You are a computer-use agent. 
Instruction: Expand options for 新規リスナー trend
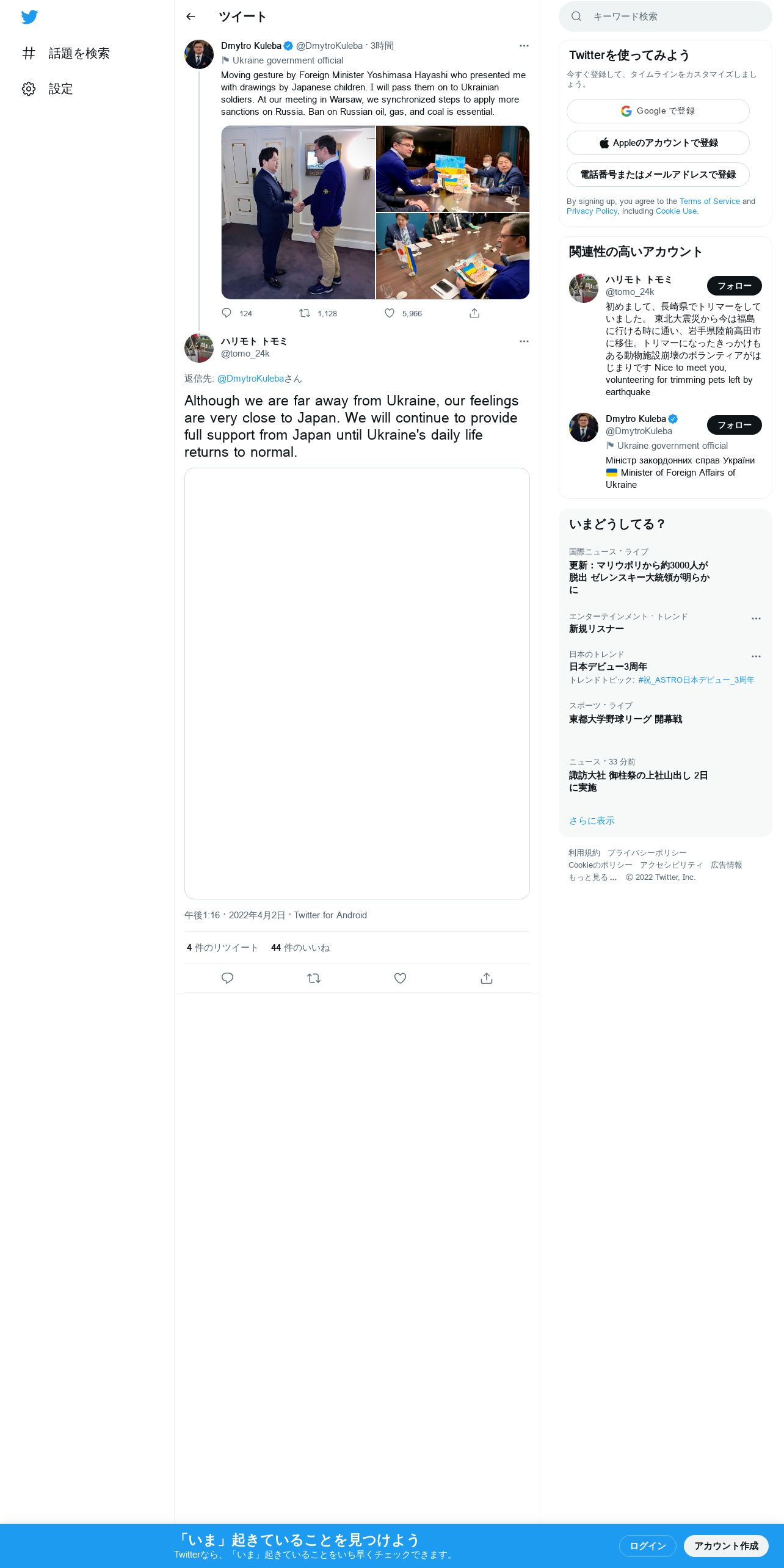tap(756, 619)
